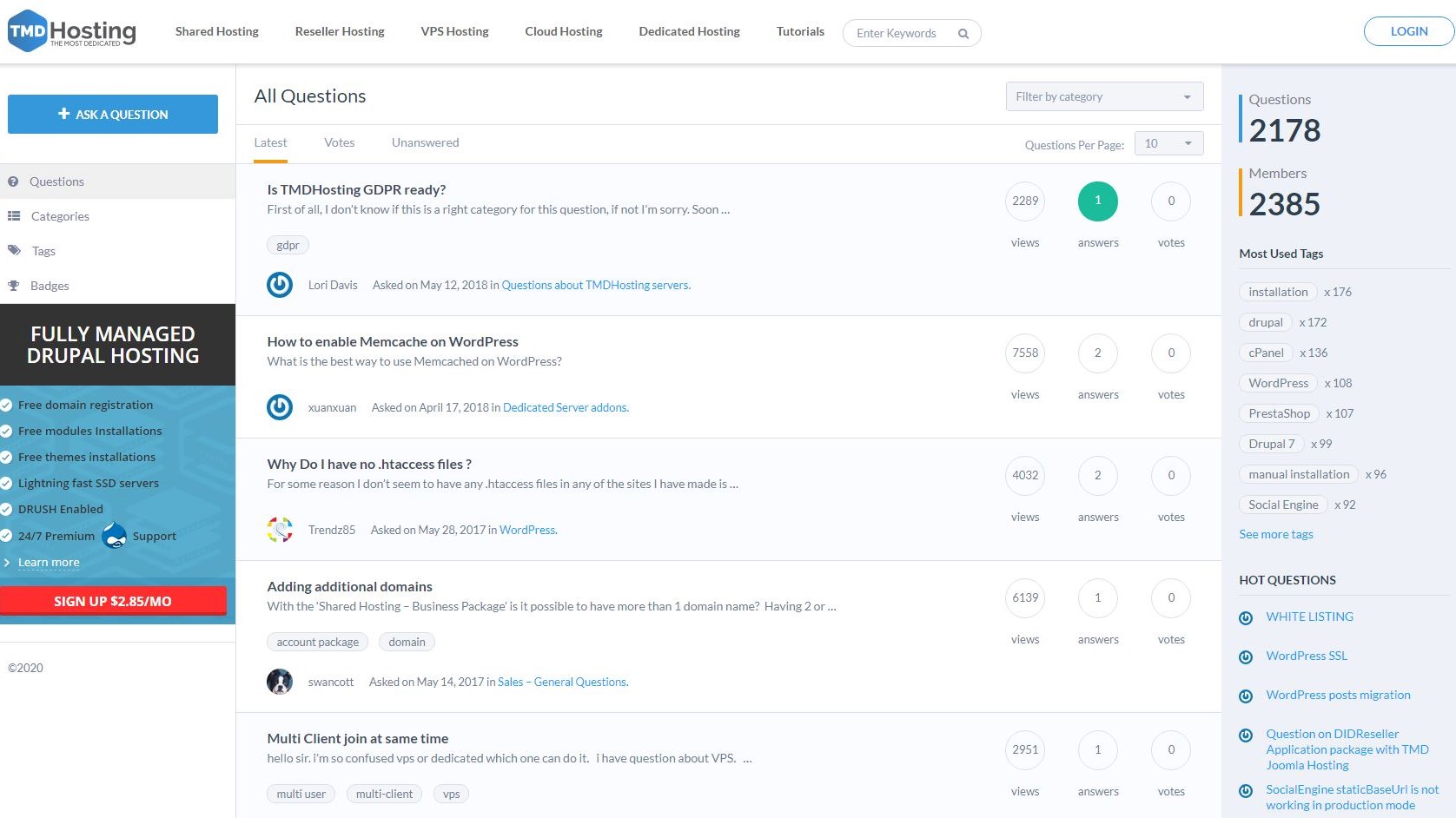Click the 2951 views counter circle
Image resolution: width=1456 pixels, height=818 pixels.
(x=1025, y=749)
